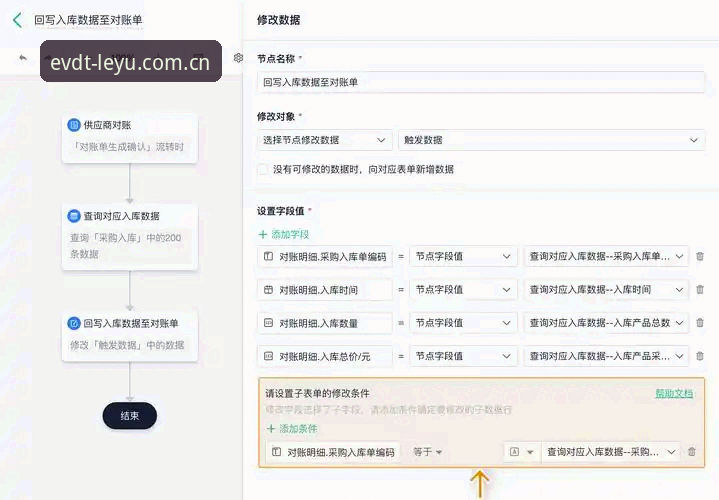Enable 没有可修改的数据时,向对应表单新增数据 checkbox

click(x=263, y=169)
